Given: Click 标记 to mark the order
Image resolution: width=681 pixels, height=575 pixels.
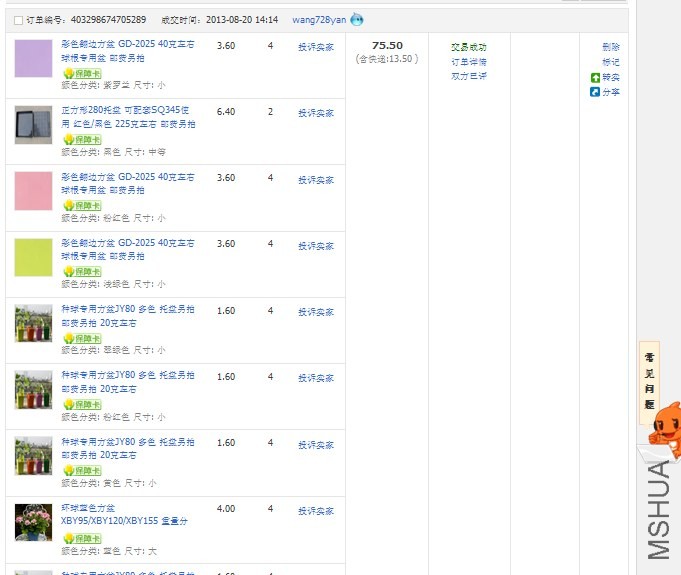Looking at the screenshot, I should coord(610,62).
